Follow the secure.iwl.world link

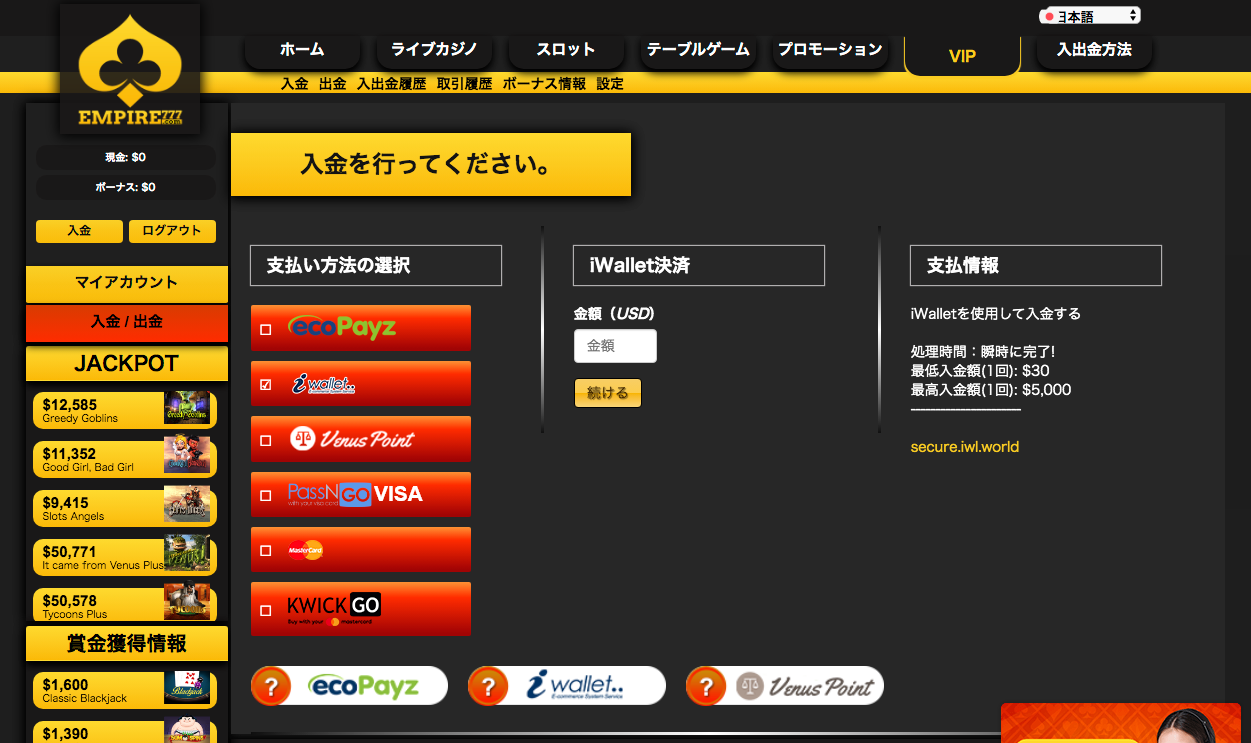pyautogui.click(x=965, y=447)
